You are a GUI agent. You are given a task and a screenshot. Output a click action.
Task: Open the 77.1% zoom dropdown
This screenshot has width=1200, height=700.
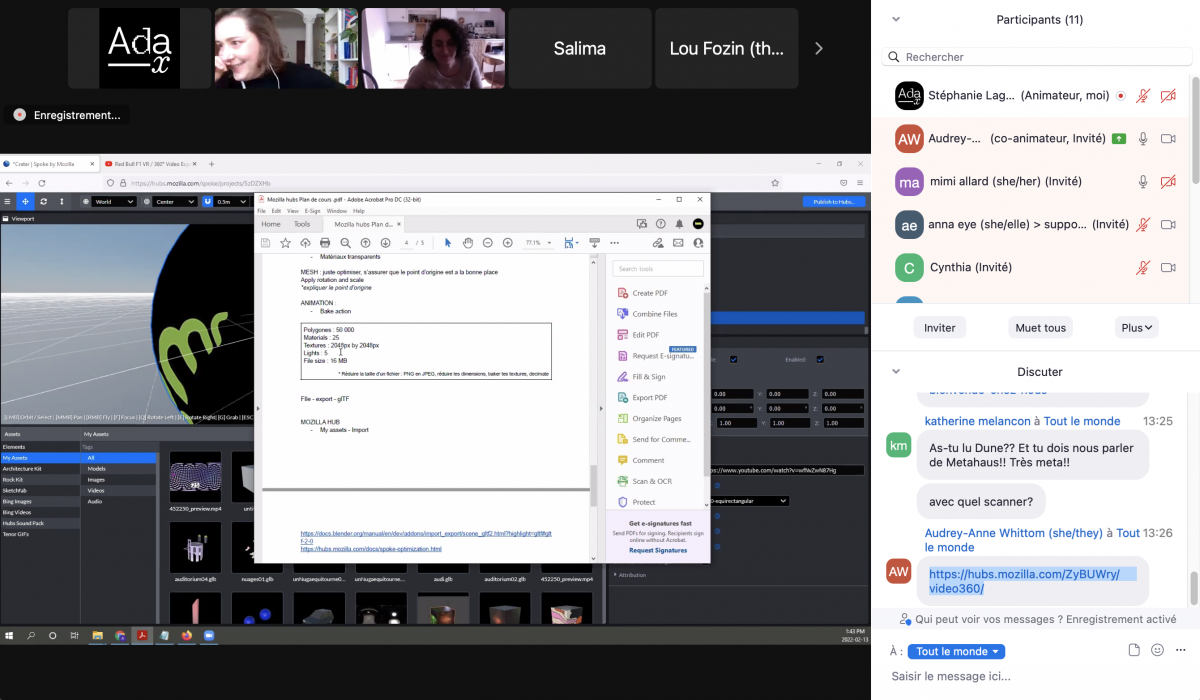[x=539, y=243]
